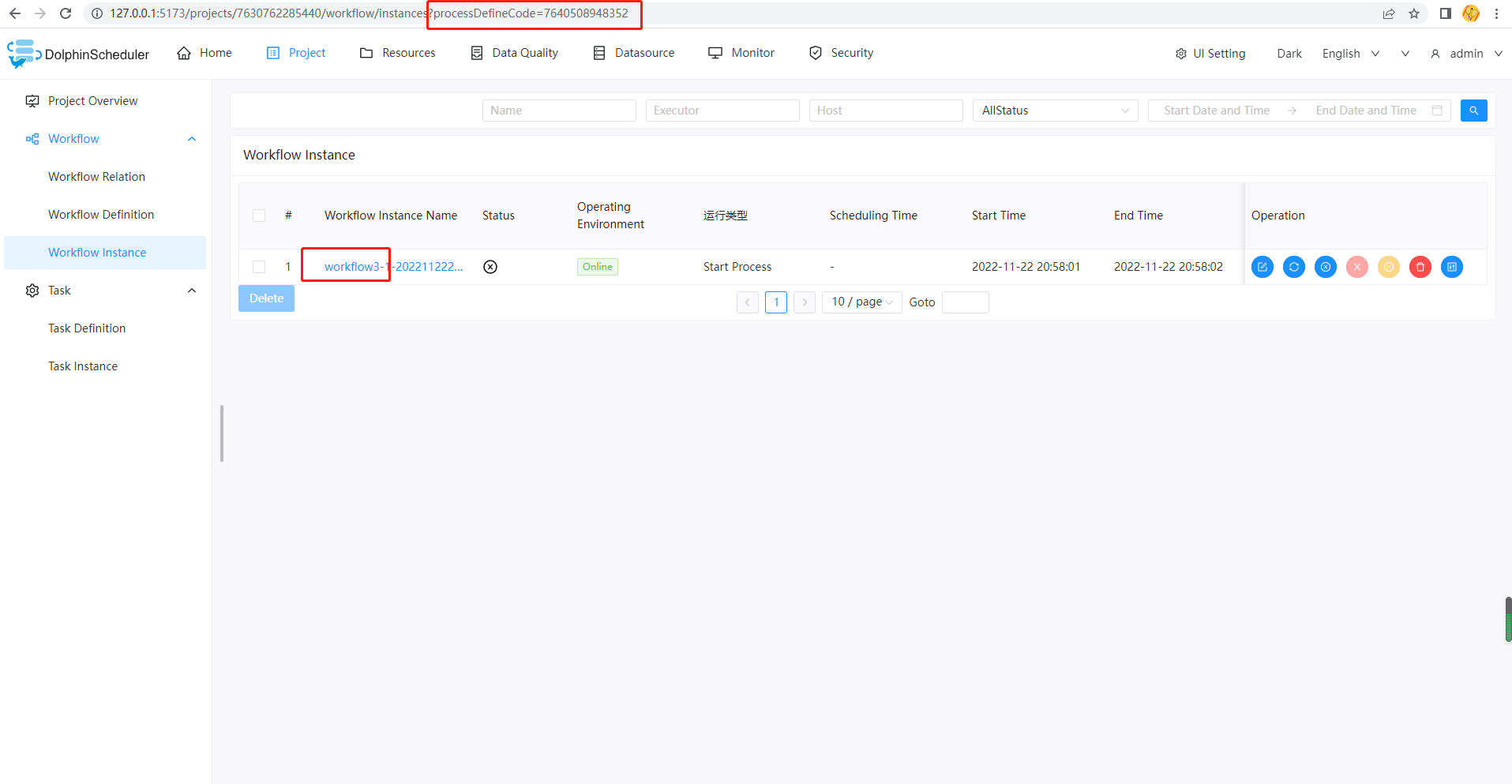The image size is (1512, 784).
Task: Share this page via address bar icon
Action: (x=1389, y=13)
